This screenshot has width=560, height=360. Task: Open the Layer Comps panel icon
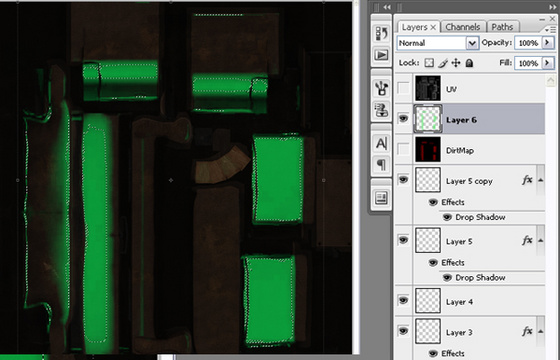381,198
